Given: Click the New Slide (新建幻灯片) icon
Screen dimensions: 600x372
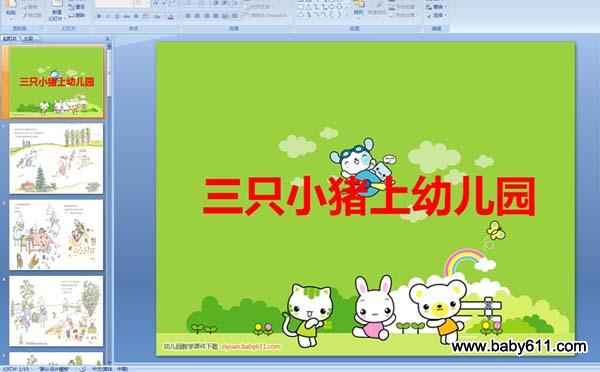Looking at the screenshot, I should 57,10.
